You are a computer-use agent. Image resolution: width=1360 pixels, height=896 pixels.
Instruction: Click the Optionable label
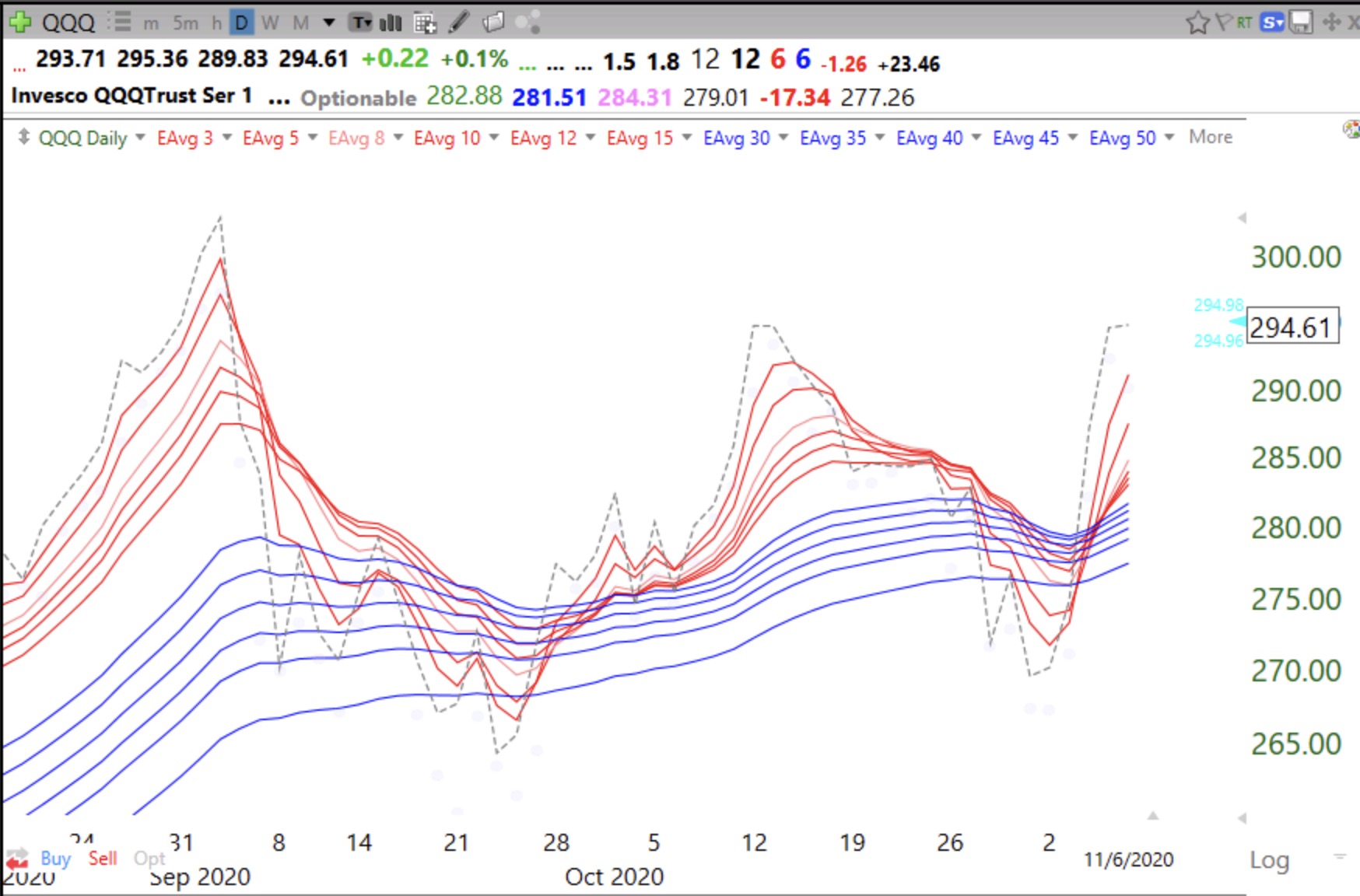tap(359, 98)
